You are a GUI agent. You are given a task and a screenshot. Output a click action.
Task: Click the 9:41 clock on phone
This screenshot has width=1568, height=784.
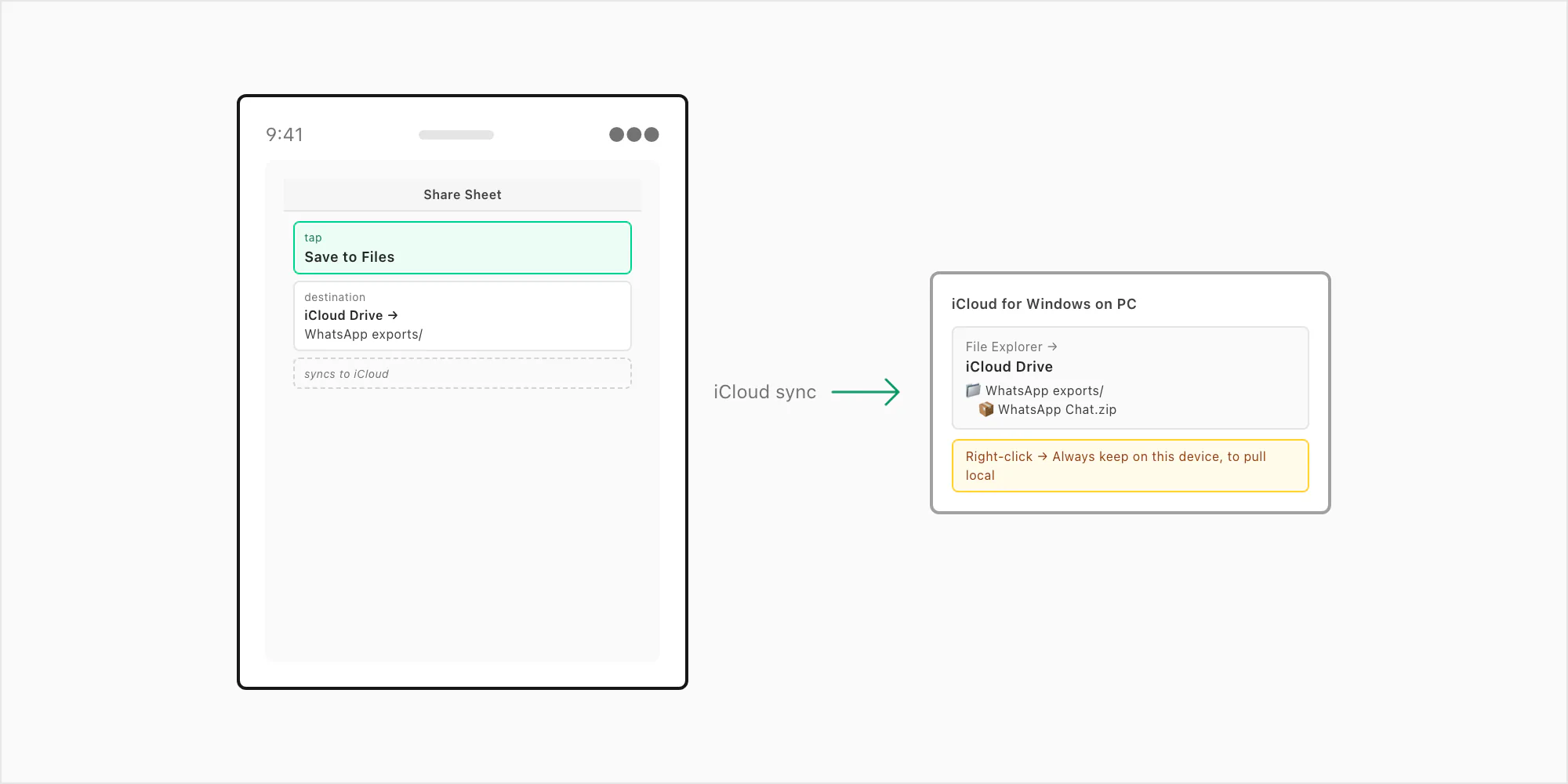point(284,135)
